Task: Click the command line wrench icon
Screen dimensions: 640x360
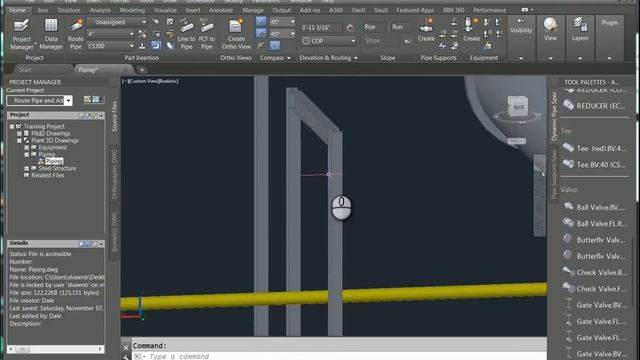Action: point(126,357)
